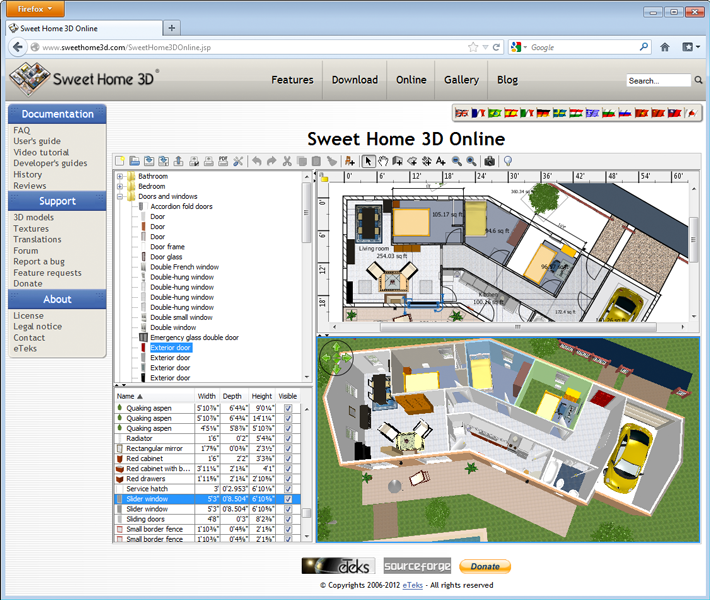Click the Cut scissors icon
This screenshot has height=600, width=710.
tap(287, 161)
